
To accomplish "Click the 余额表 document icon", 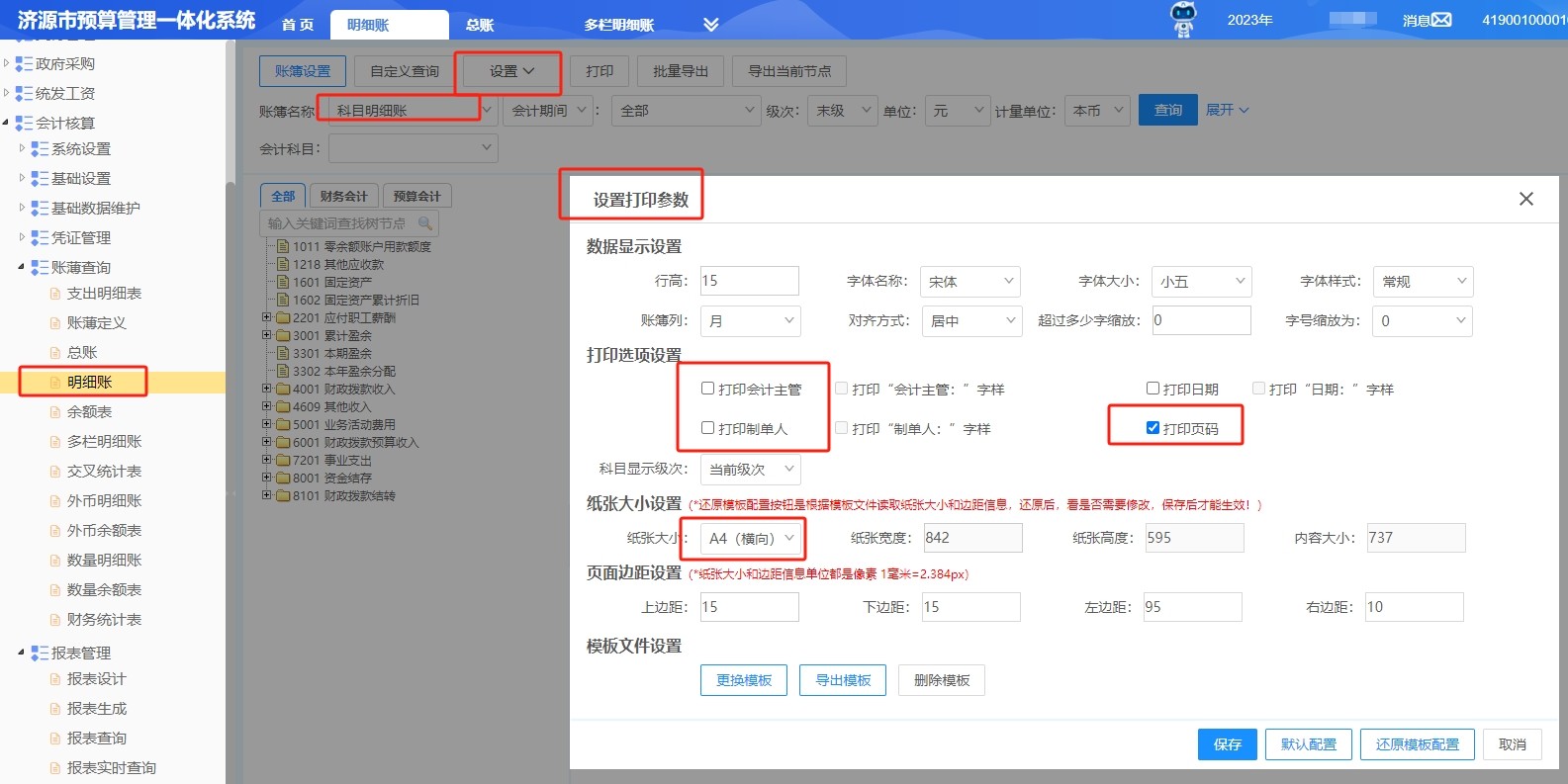I will pos(55,412).
